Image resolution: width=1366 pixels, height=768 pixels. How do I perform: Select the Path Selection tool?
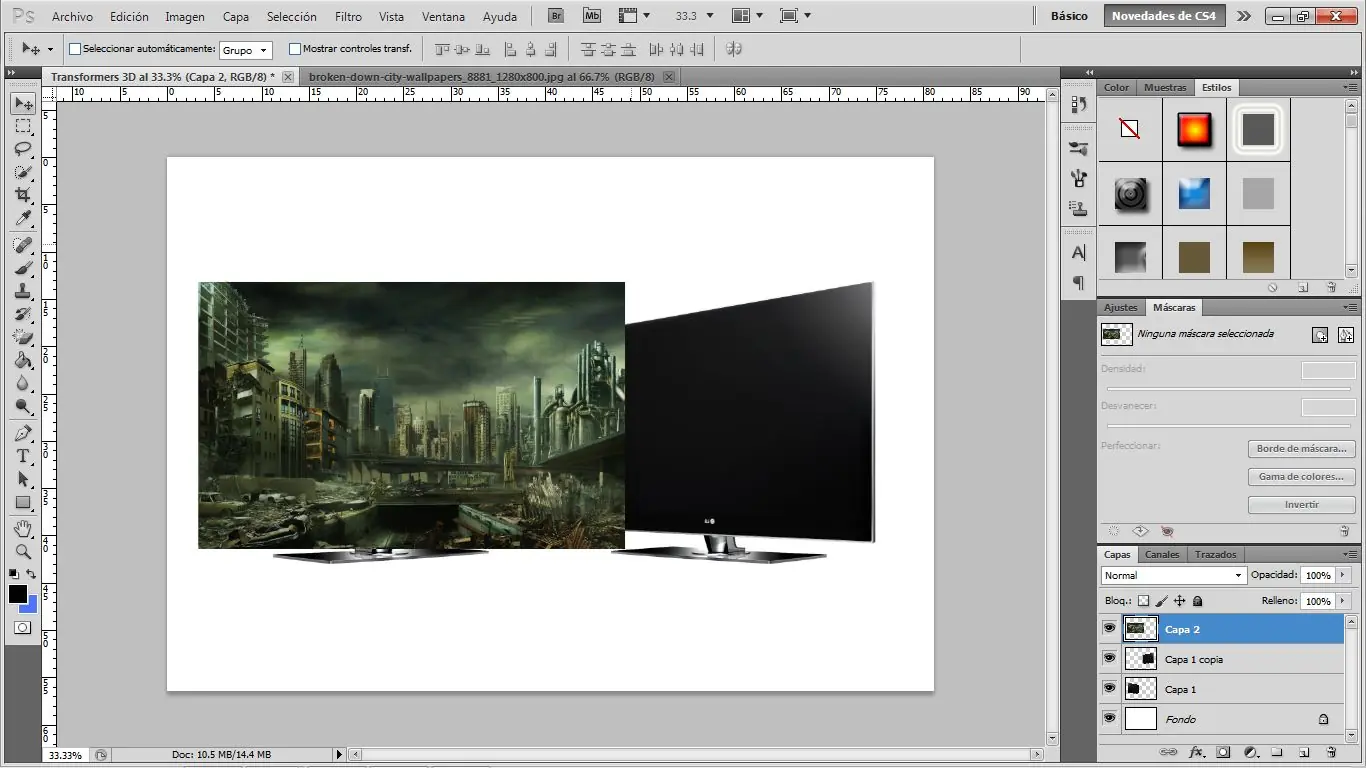tap(23, 479)
